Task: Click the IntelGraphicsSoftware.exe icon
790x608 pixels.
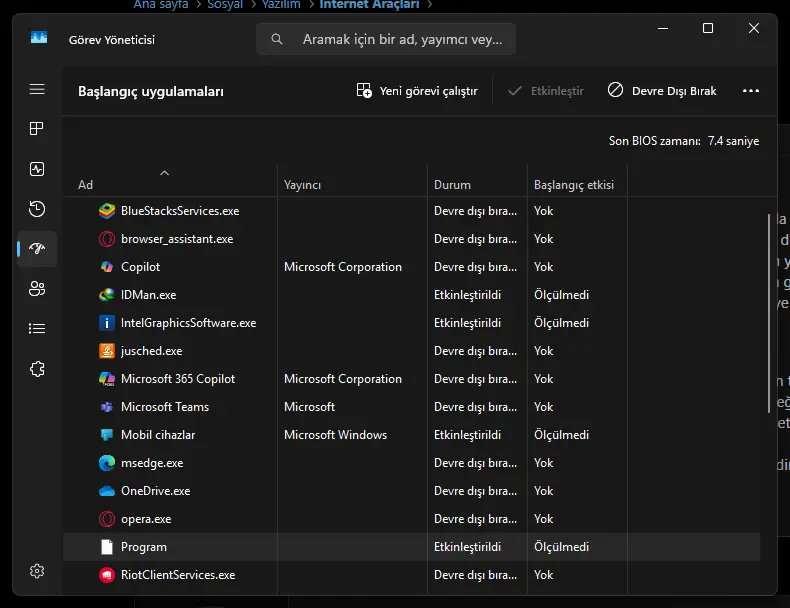Action: (x=106, y=323)
